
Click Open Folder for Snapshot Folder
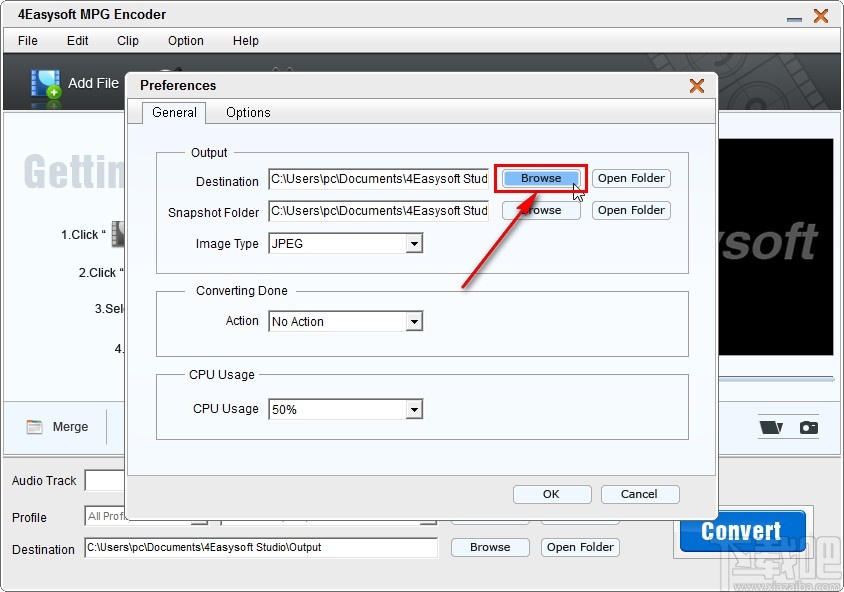[631, 210]
